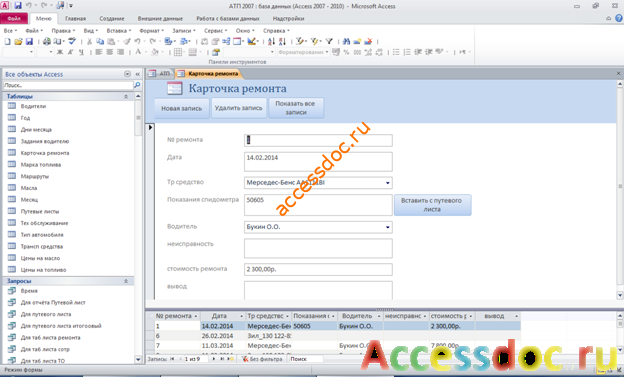Screen dimensions: 624x377
Task: Click the Вставить с путевого листа button
Action: (x=432, y=205)
